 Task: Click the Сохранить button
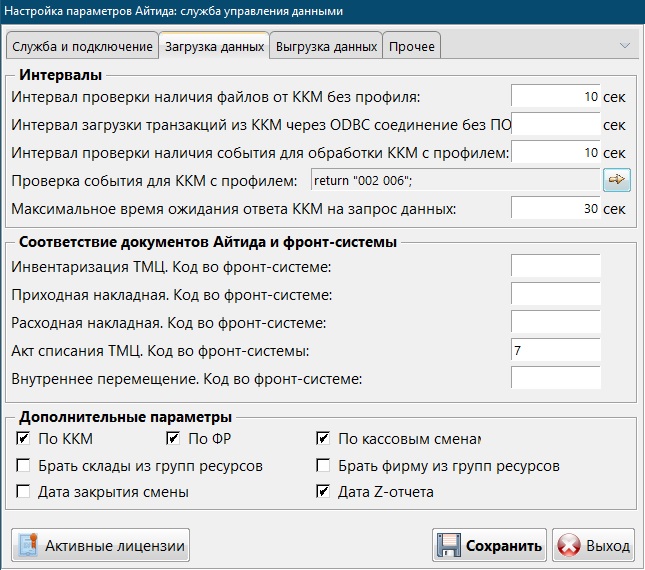point(489,545)
